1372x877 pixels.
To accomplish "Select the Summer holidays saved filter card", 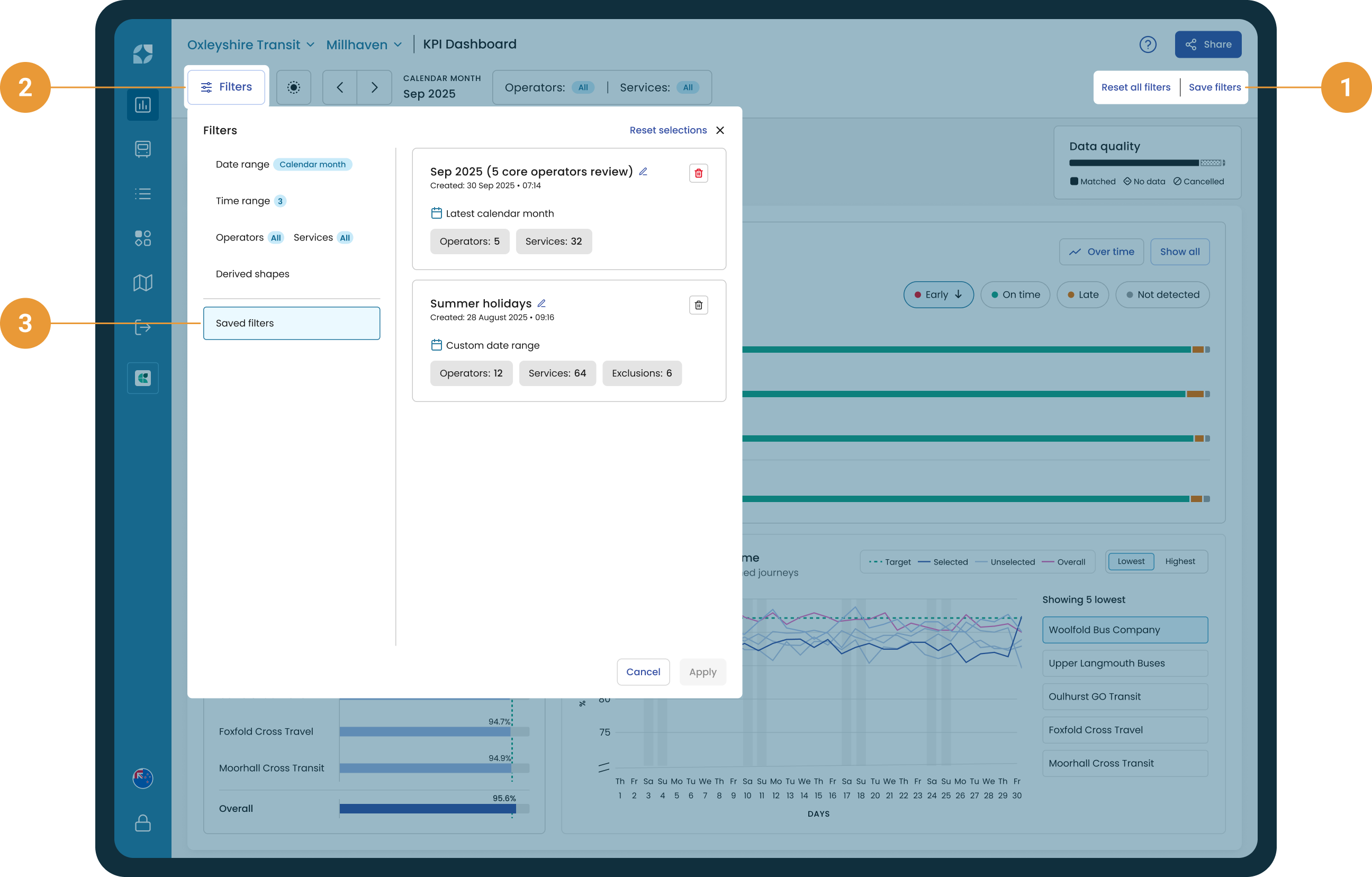I will pos(568,341).
